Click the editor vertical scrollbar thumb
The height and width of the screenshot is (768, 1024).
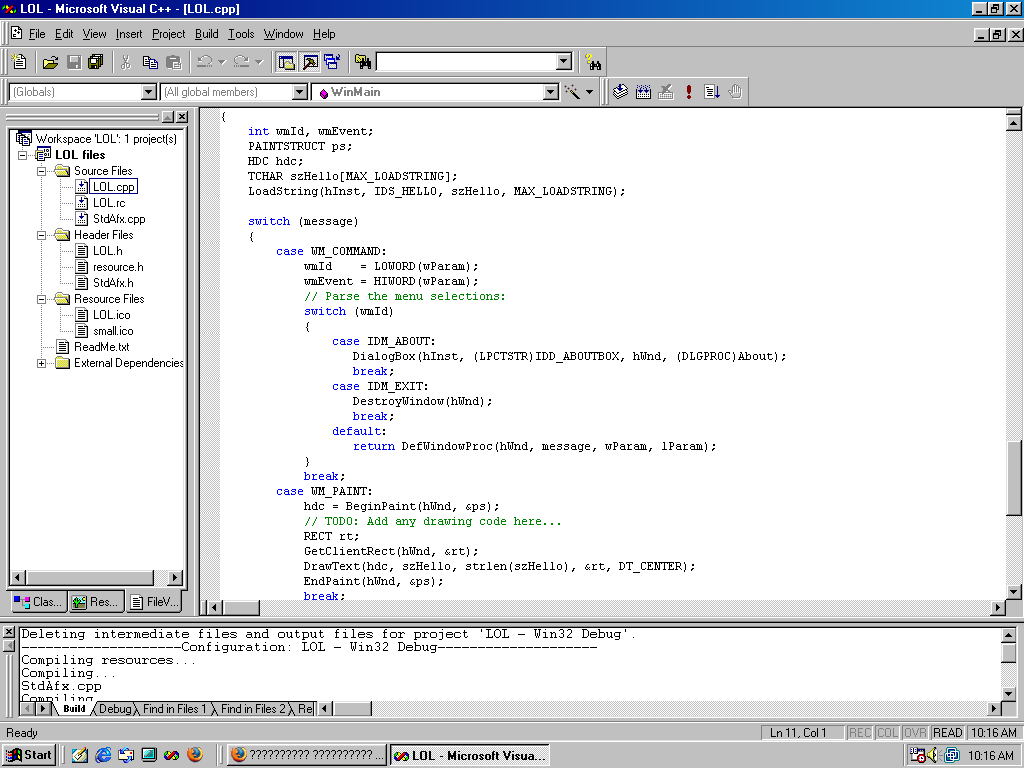1014,479
